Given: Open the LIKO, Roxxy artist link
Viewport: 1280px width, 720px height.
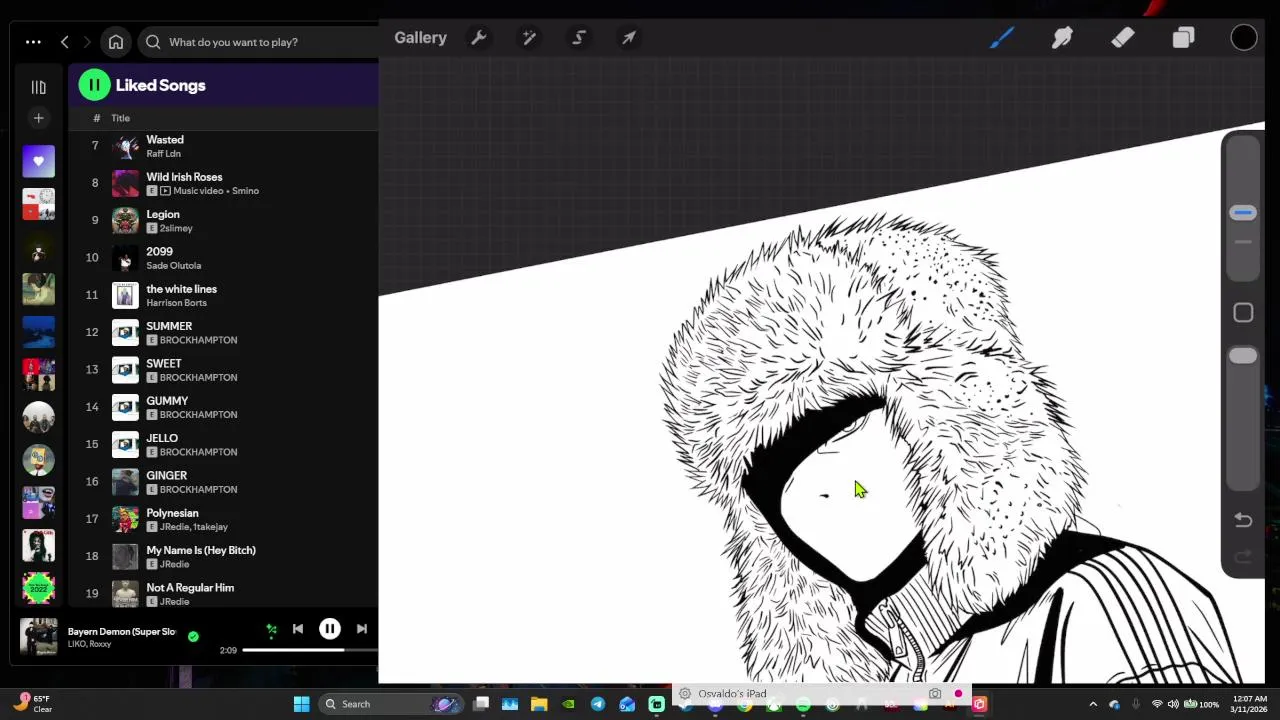Looking at the screenshot, I should coord(89,645).
